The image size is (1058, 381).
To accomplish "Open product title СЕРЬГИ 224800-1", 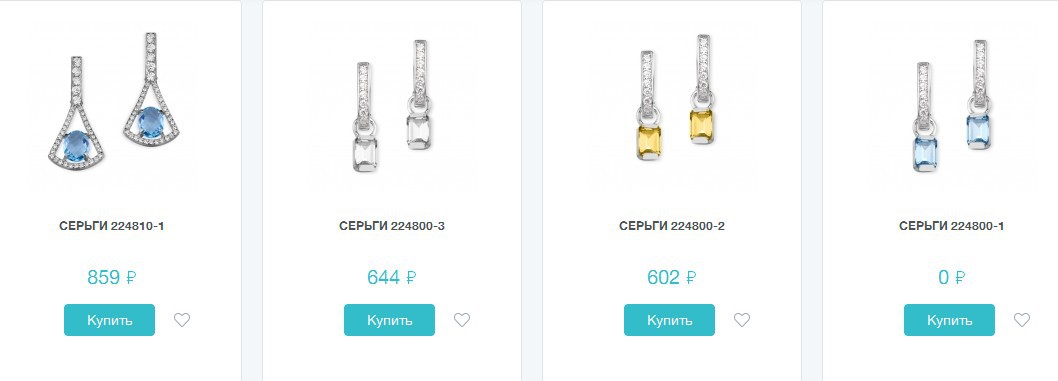I will pyautogui.click(x=951, y=227).
